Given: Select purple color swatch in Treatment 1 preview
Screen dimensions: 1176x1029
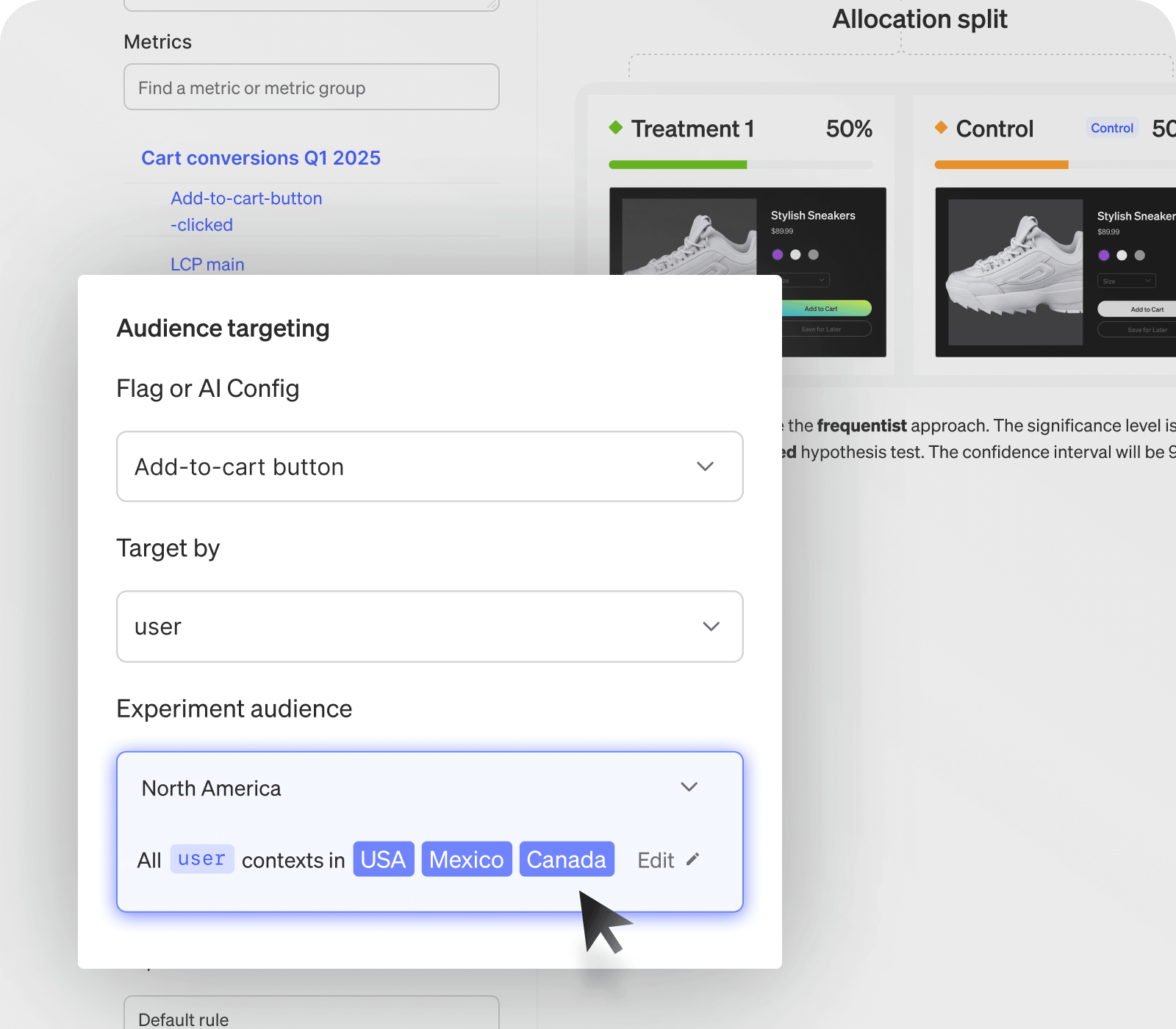Looking at the screenshot, I should (778, 254).
